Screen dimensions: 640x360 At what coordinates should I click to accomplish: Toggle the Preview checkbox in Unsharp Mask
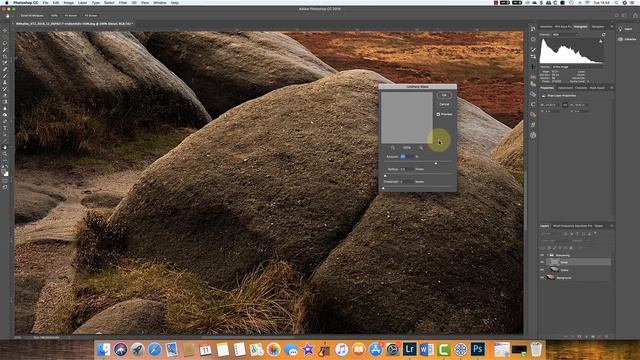(438, 114)
